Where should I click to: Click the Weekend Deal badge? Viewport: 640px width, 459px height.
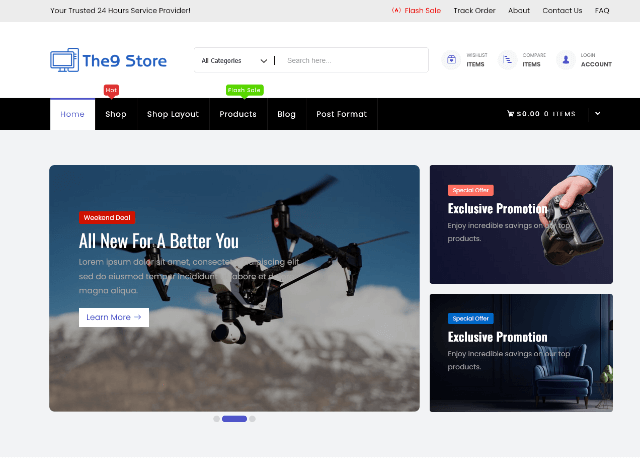[x=107, y=217]
